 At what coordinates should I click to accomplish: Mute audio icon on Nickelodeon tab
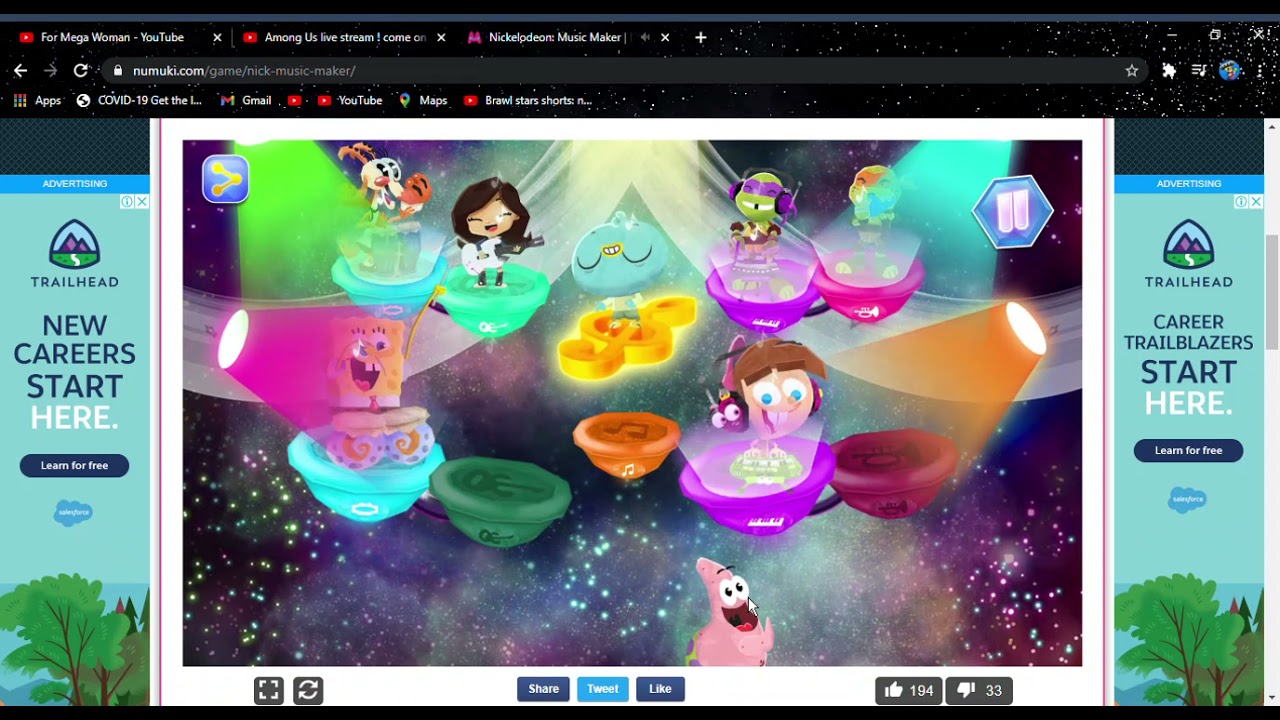(645, 37)
